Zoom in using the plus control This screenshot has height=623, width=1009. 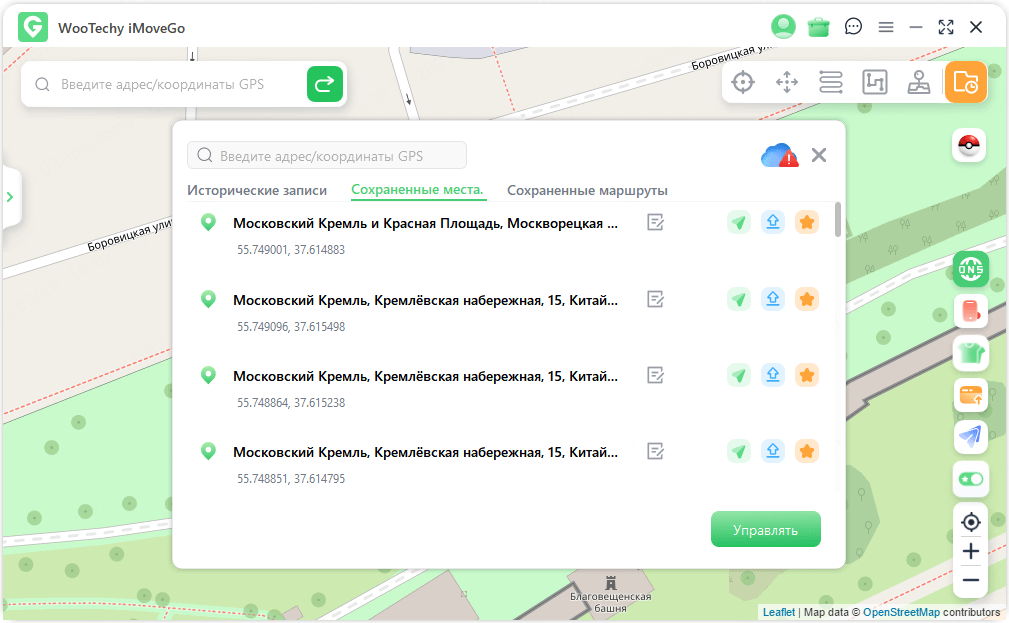(969, 551)
